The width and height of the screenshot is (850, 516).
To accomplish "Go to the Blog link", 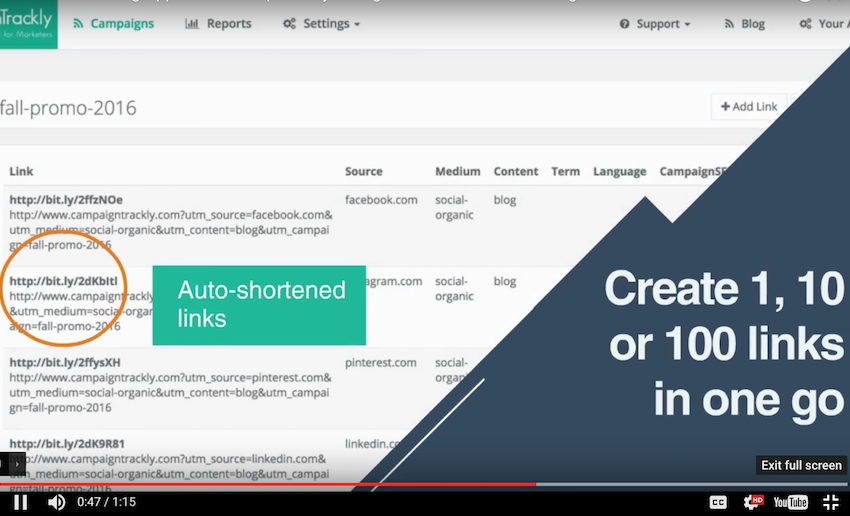I will pos(744,24).
